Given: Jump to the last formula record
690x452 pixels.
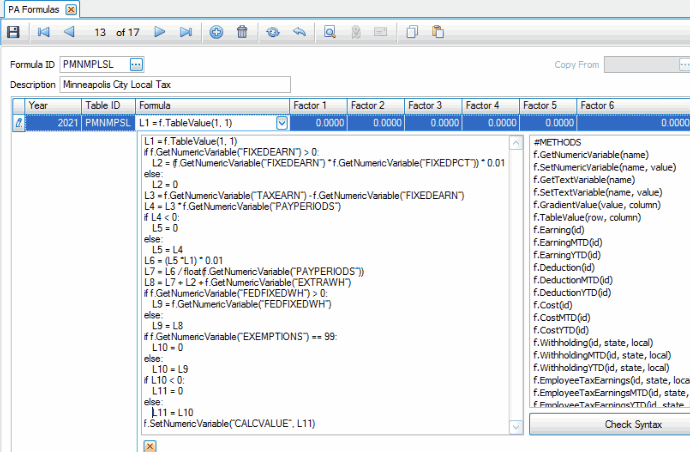Looking at the screenshot, I should coord(186,32).
